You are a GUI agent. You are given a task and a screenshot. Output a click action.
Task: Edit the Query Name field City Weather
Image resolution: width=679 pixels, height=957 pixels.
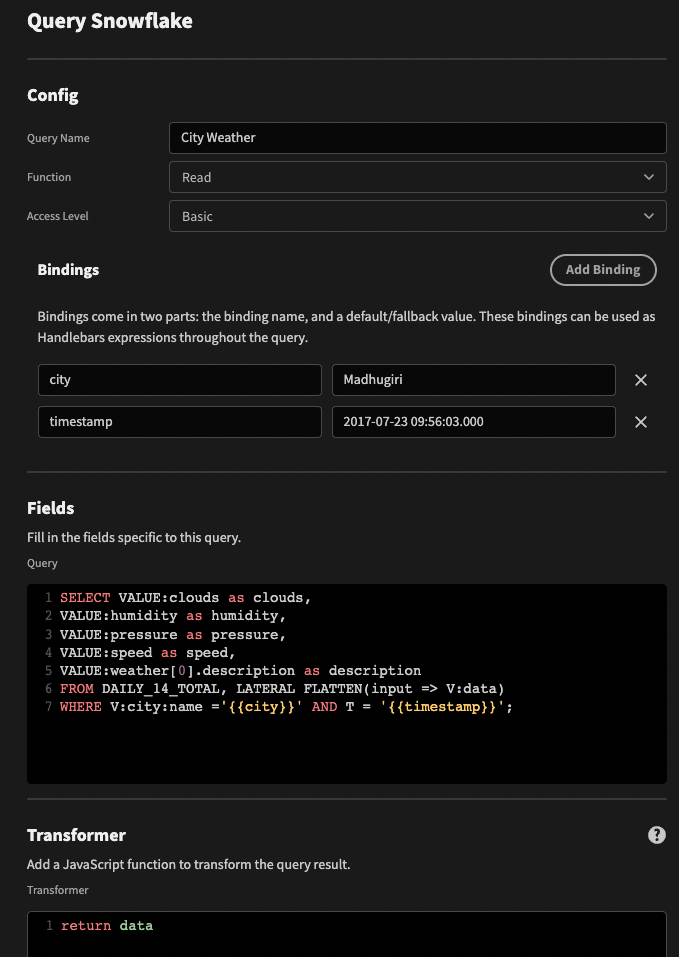(x=417, y=138)
